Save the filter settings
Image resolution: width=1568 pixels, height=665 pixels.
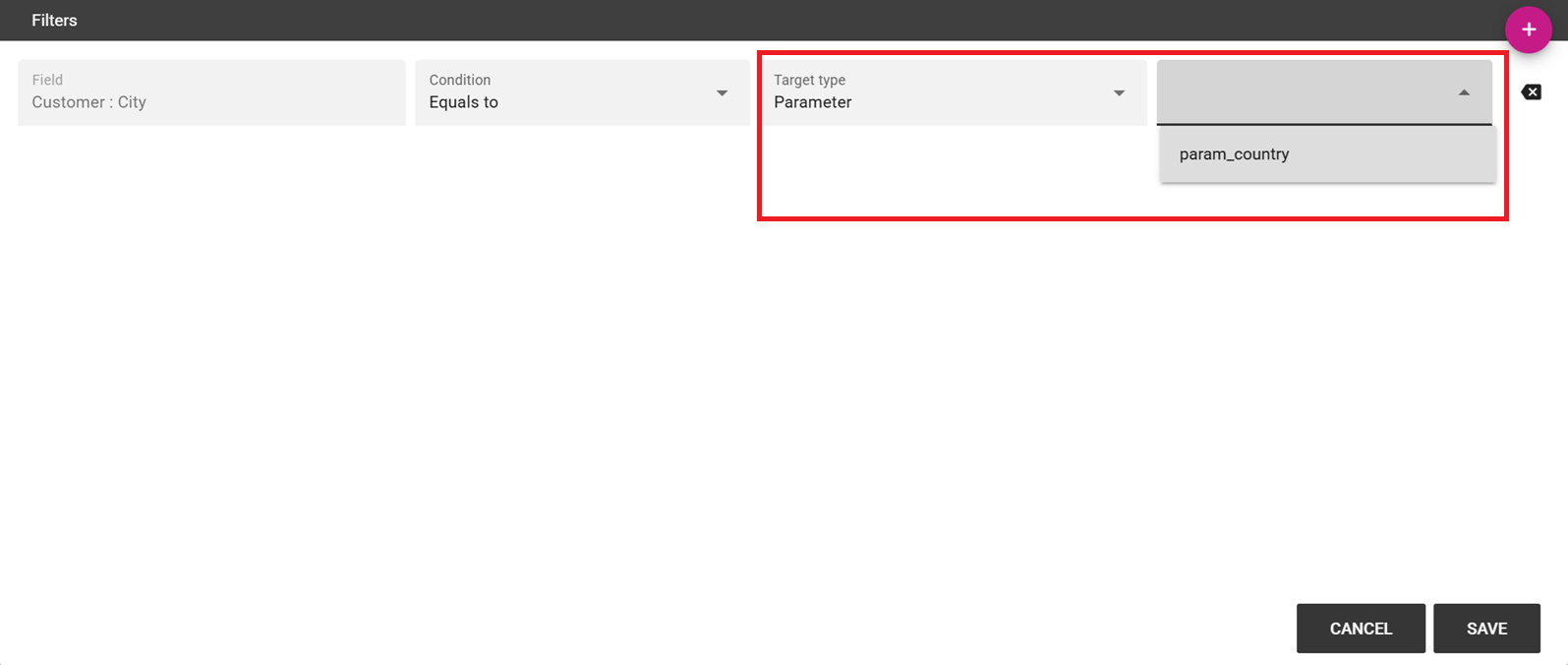coord(1486,629)
